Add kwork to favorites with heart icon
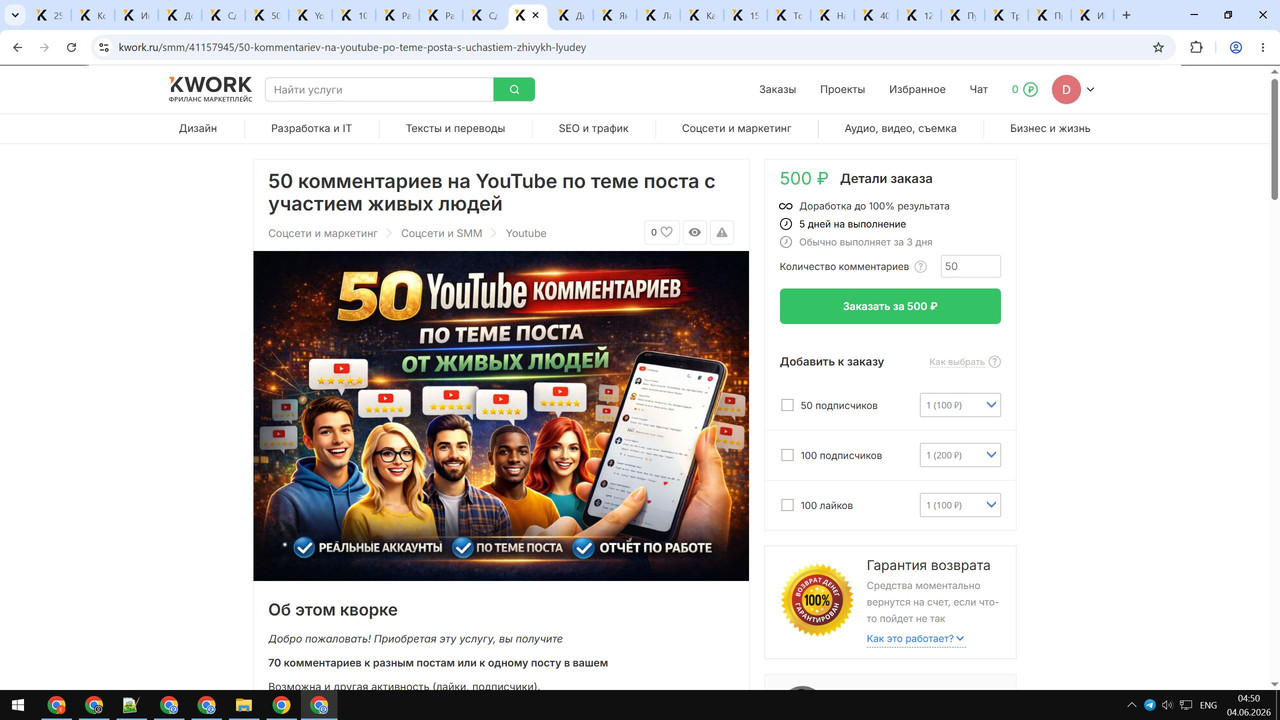 point(662,232)
